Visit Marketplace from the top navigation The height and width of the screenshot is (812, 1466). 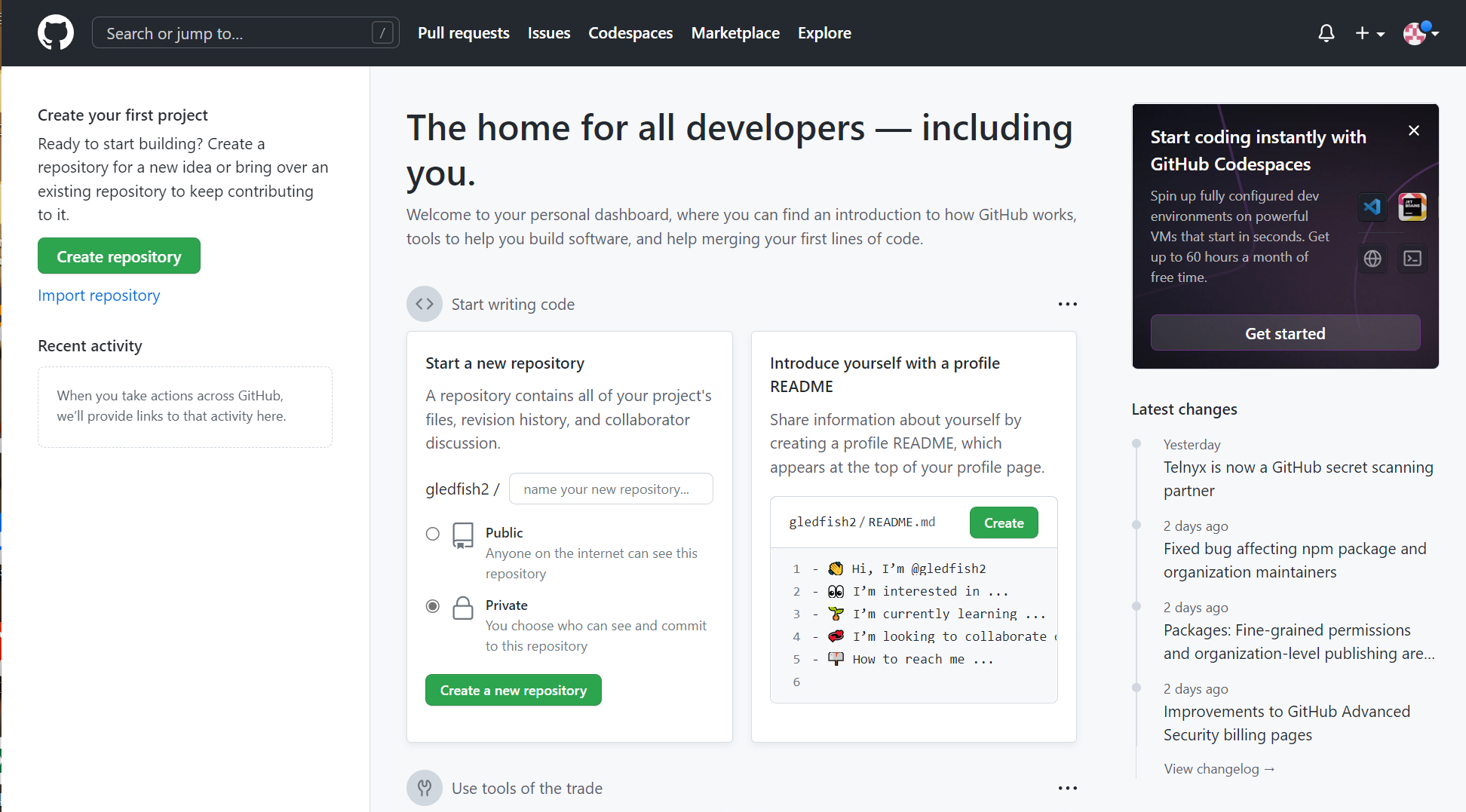[x=735, y=33]
